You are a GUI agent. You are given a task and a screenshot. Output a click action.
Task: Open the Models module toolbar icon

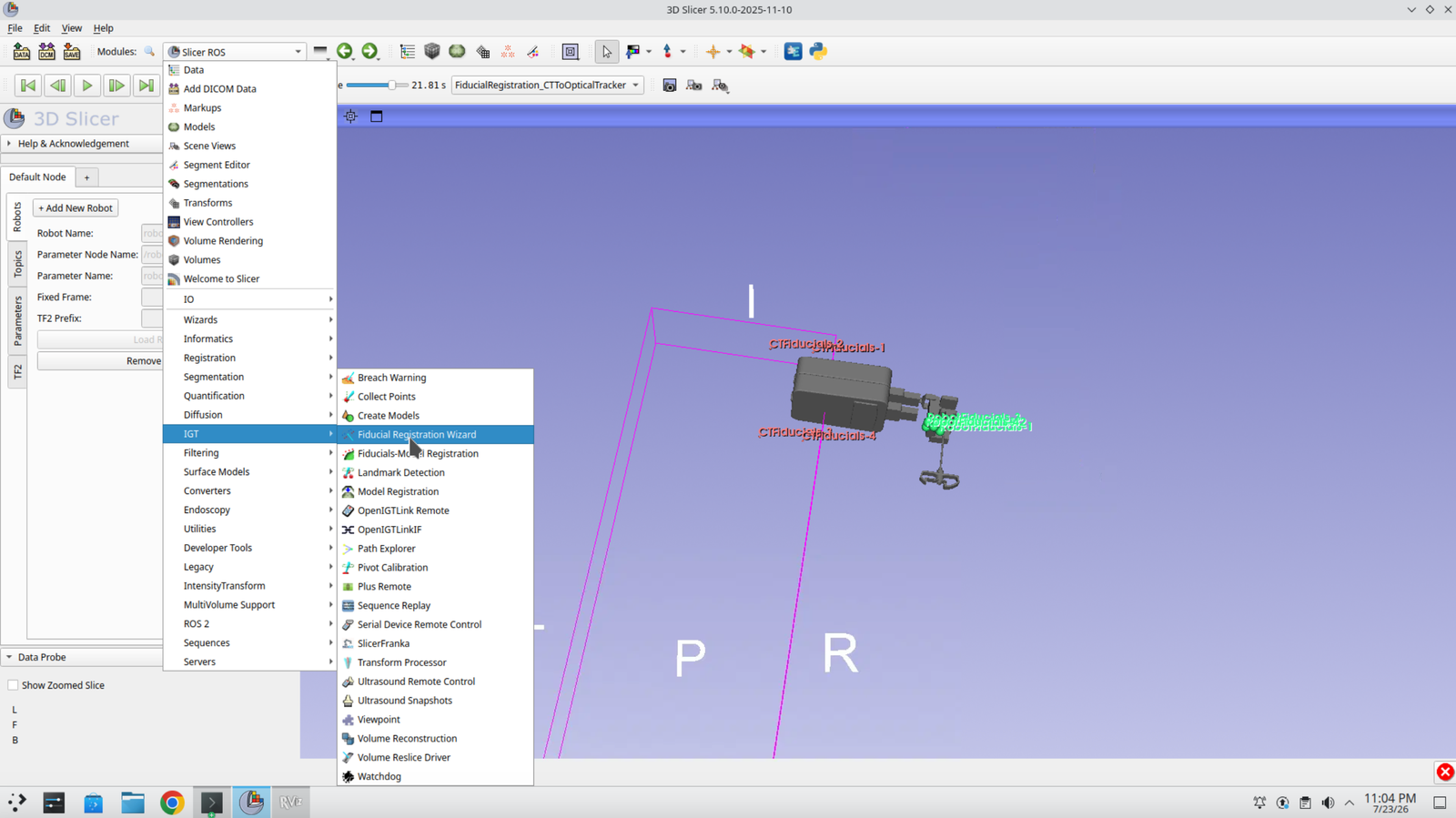point(457,52)
